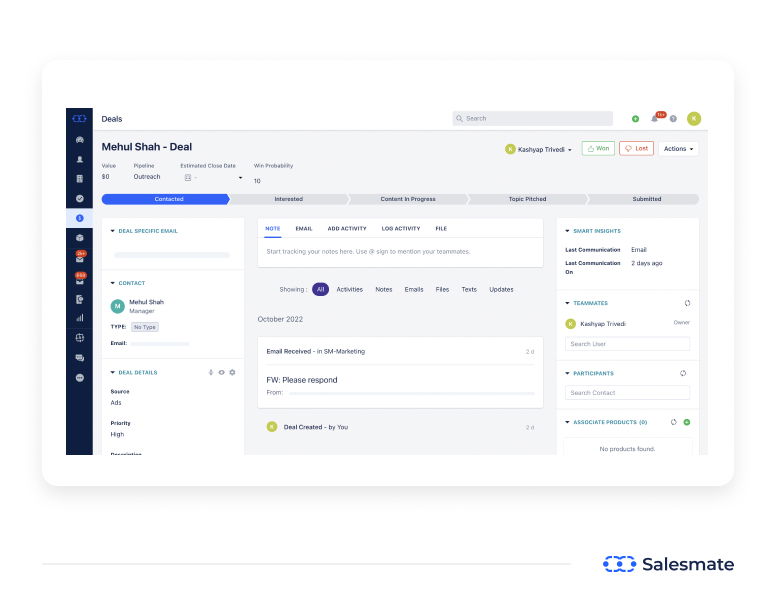Open the Companies building sidebar icon
This screenshot has width=776, height=612.
[x=80, y=179]
